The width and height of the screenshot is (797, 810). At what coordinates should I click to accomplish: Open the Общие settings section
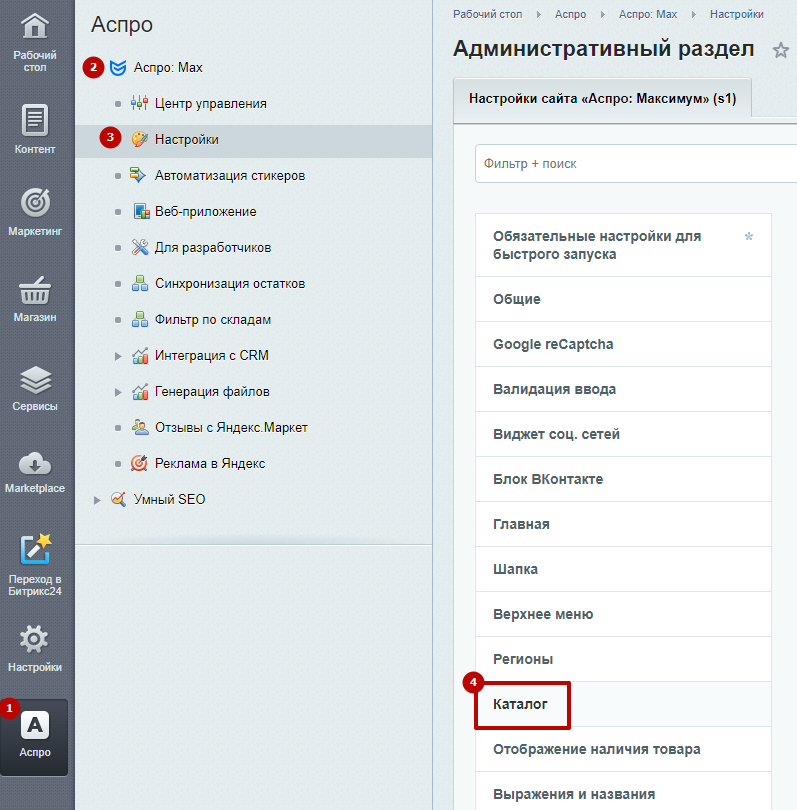pos(623,299)
